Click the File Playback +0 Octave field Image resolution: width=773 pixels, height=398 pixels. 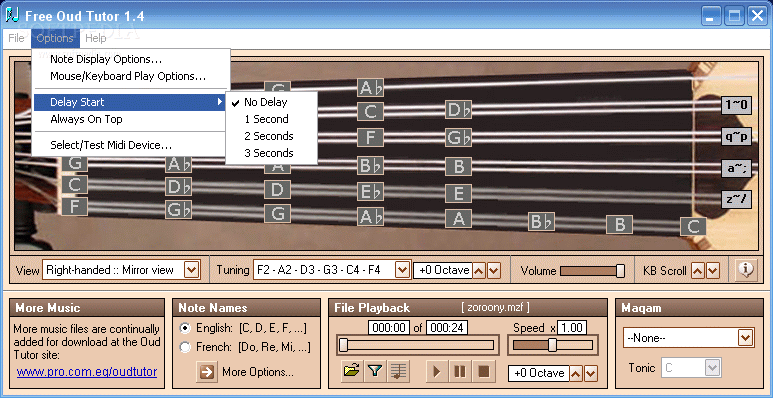click(539, 373)
